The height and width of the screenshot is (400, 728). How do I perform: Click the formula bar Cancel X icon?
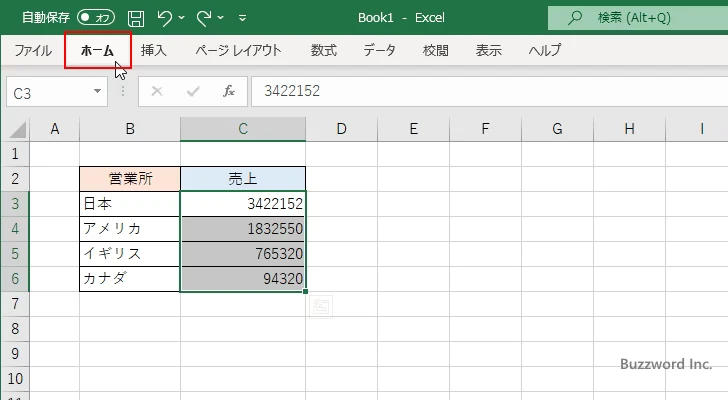(x=157, y=91)
